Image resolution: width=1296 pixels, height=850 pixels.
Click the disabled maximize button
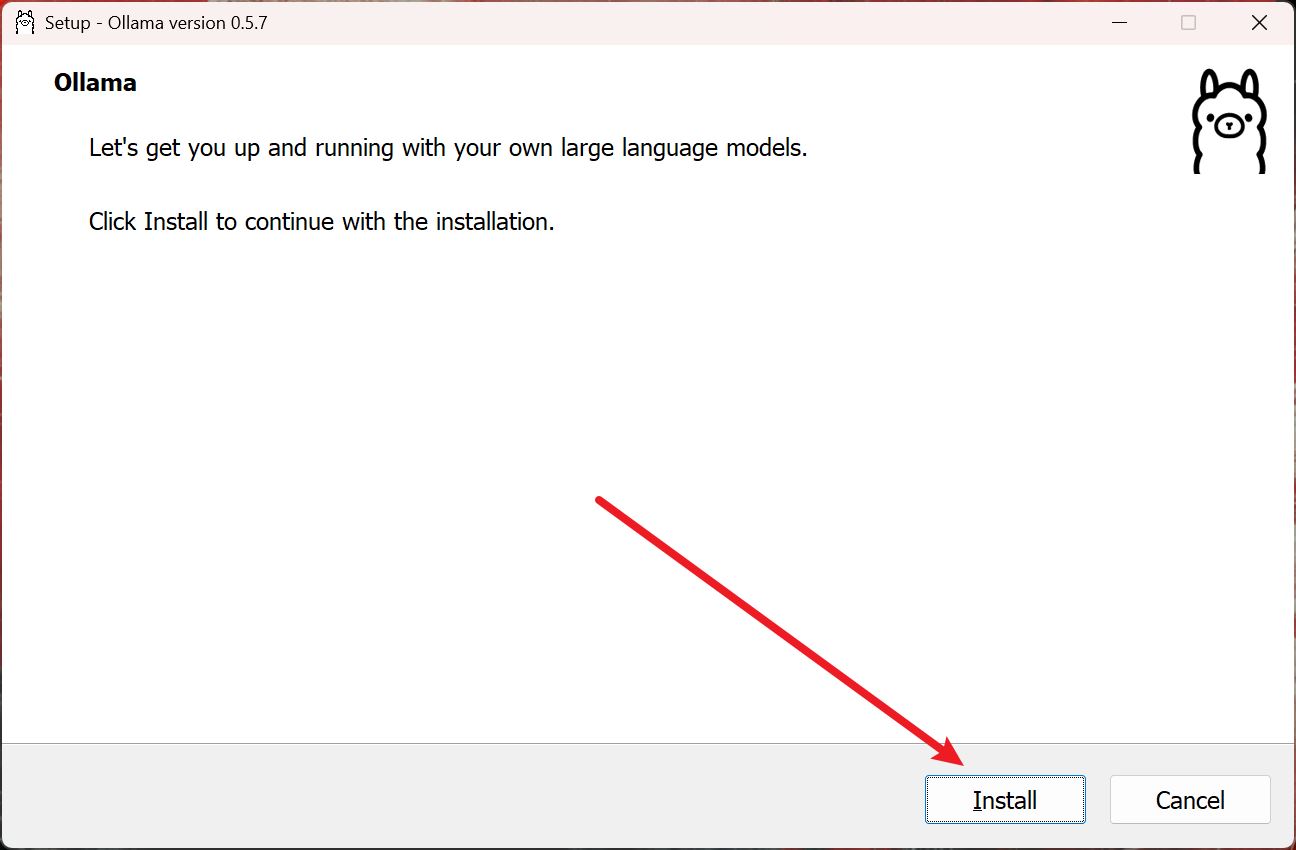1188,22
